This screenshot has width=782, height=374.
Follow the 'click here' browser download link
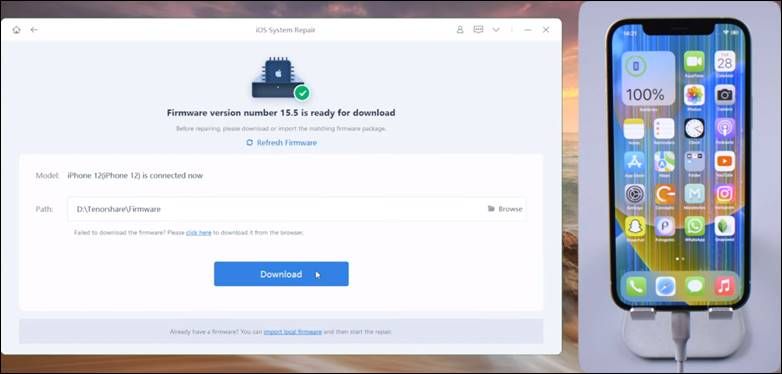pos(198,232)
